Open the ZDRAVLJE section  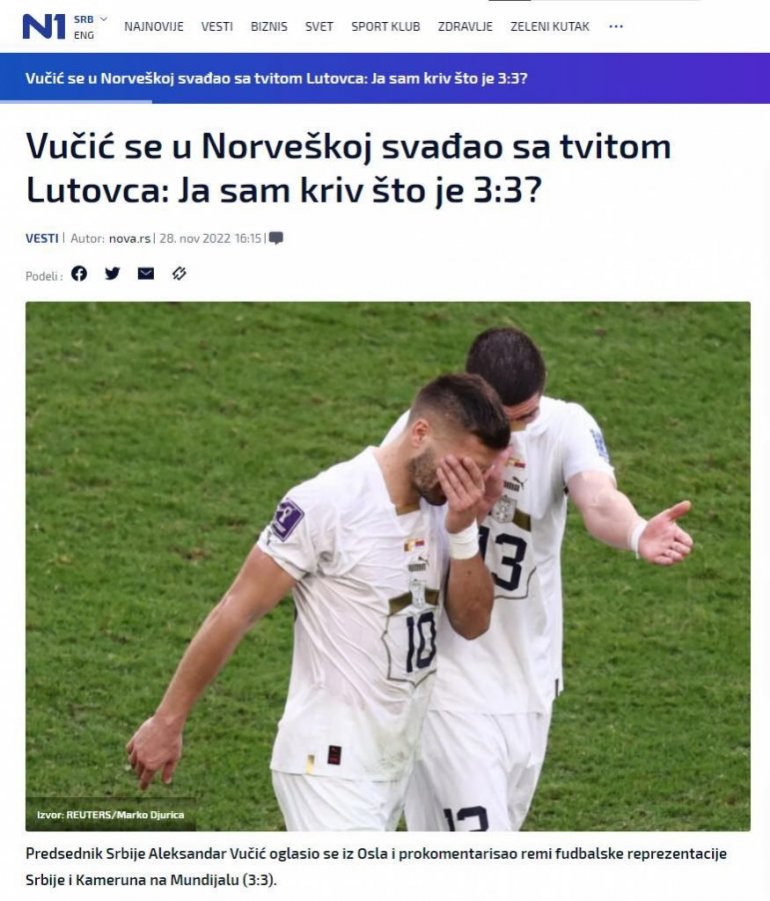pos(465,26)
